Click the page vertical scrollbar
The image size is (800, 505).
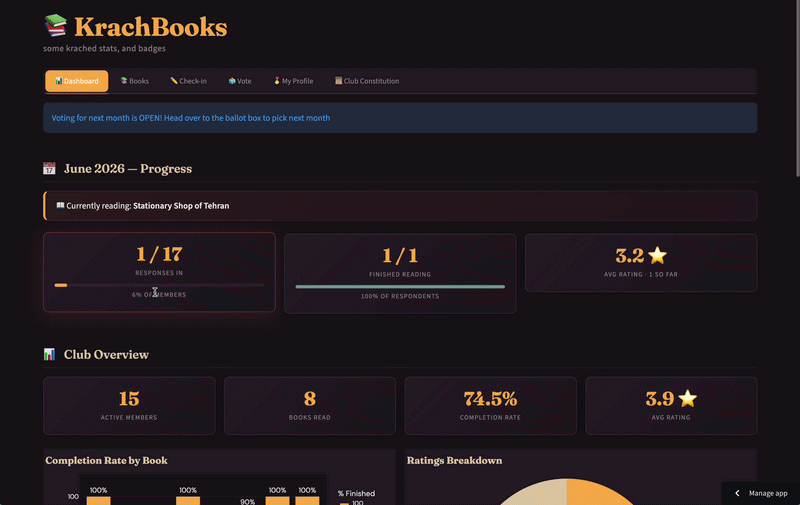(x=797, y=89)
